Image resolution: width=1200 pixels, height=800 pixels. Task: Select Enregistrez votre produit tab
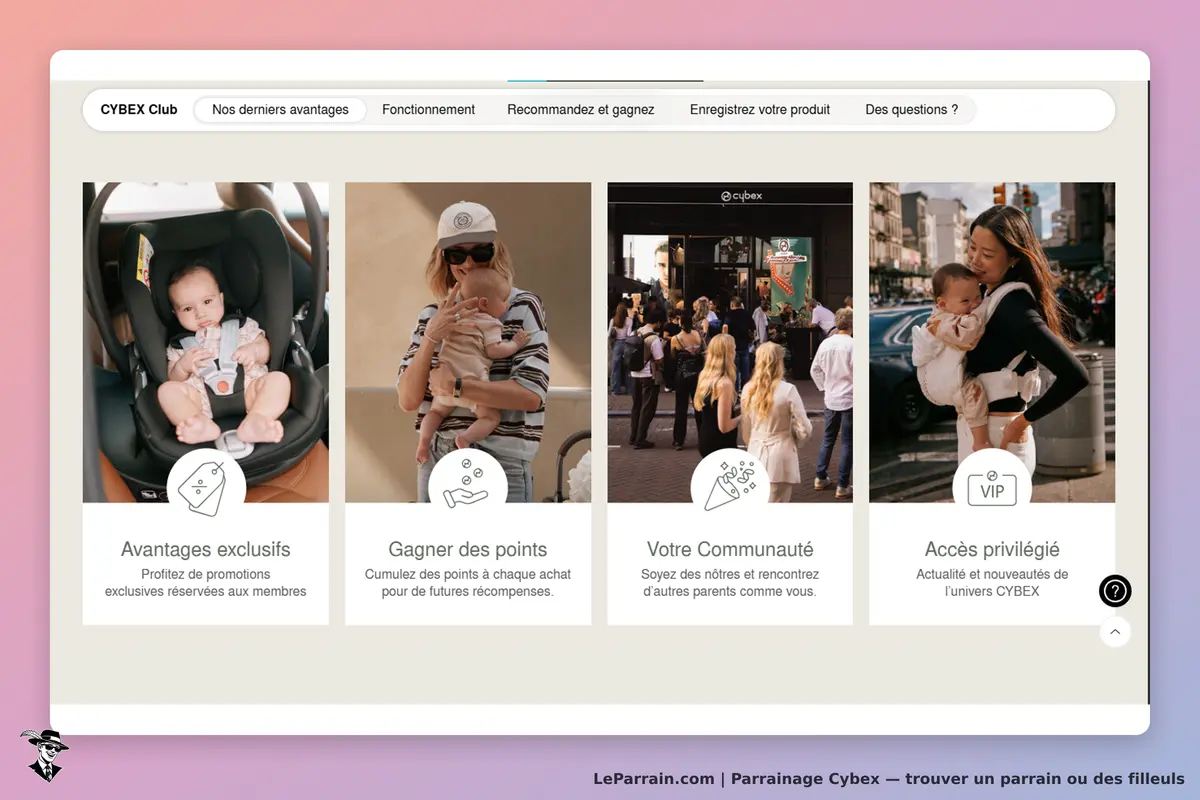point(760,110)
